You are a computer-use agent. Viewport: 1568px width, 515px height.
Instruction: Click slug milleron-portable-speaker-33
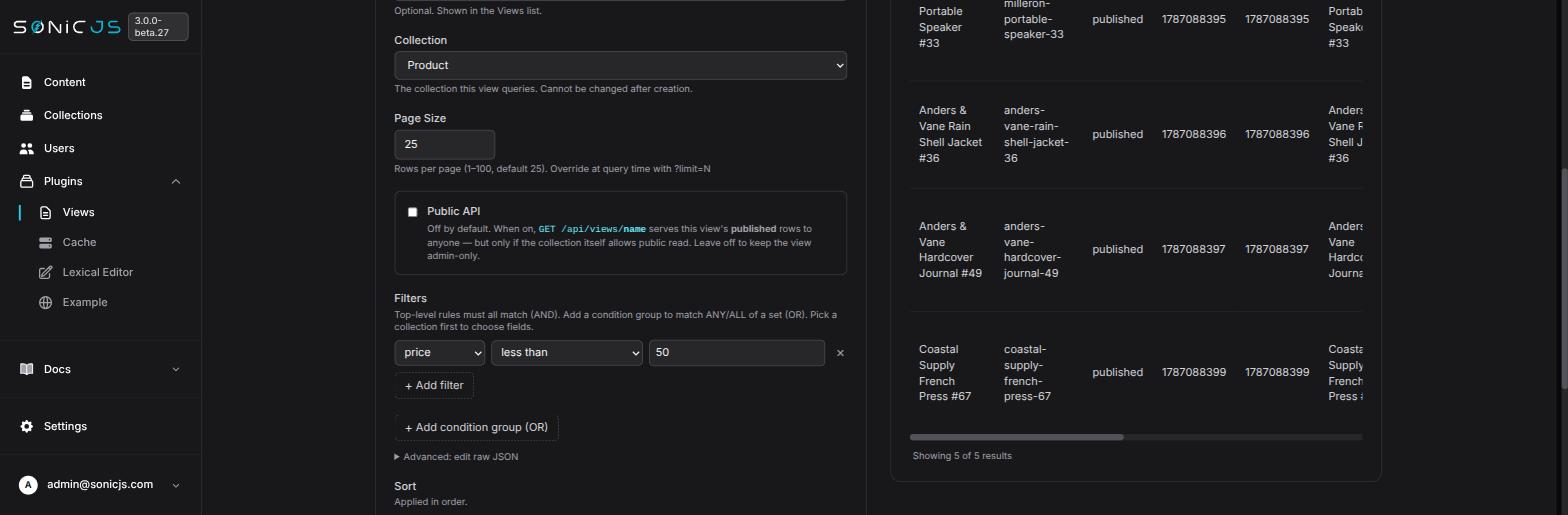pyautogui.click(x=1033, y=19)
